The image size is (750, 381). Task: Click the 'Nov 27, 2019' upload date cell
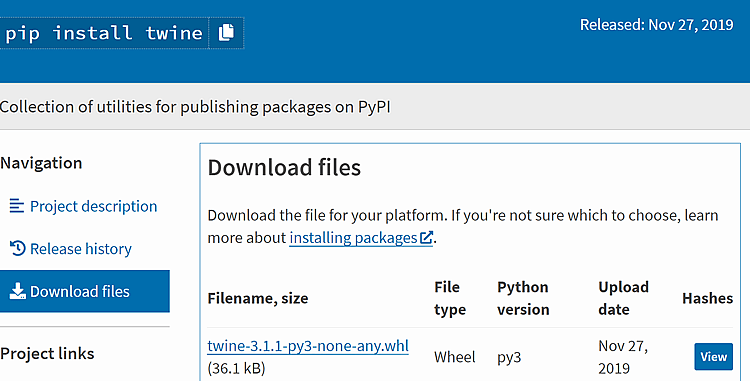pyautogui.click(x=623, y=357)
